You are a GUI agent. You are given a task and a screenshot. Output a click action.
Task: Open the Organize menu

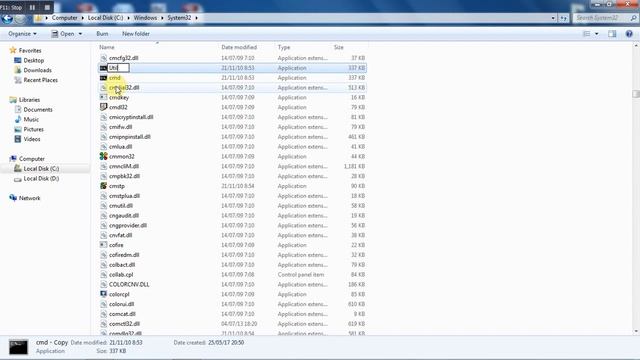point(22,34)
